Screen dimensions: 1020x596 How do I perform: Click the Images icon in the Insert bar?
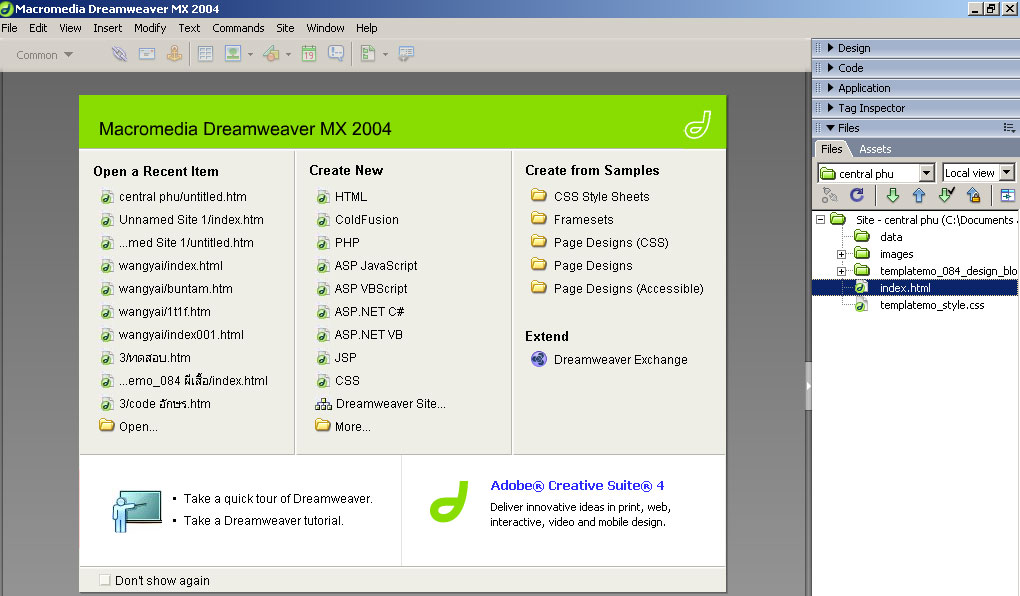click(232, 54)
